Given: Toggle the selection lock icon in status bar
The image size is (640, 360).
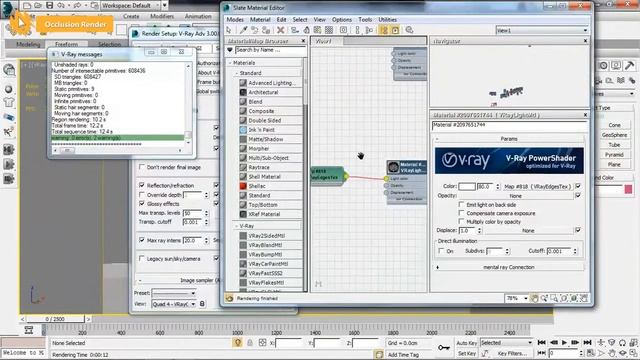Looking at the screenshot, I should pos(250,343).
